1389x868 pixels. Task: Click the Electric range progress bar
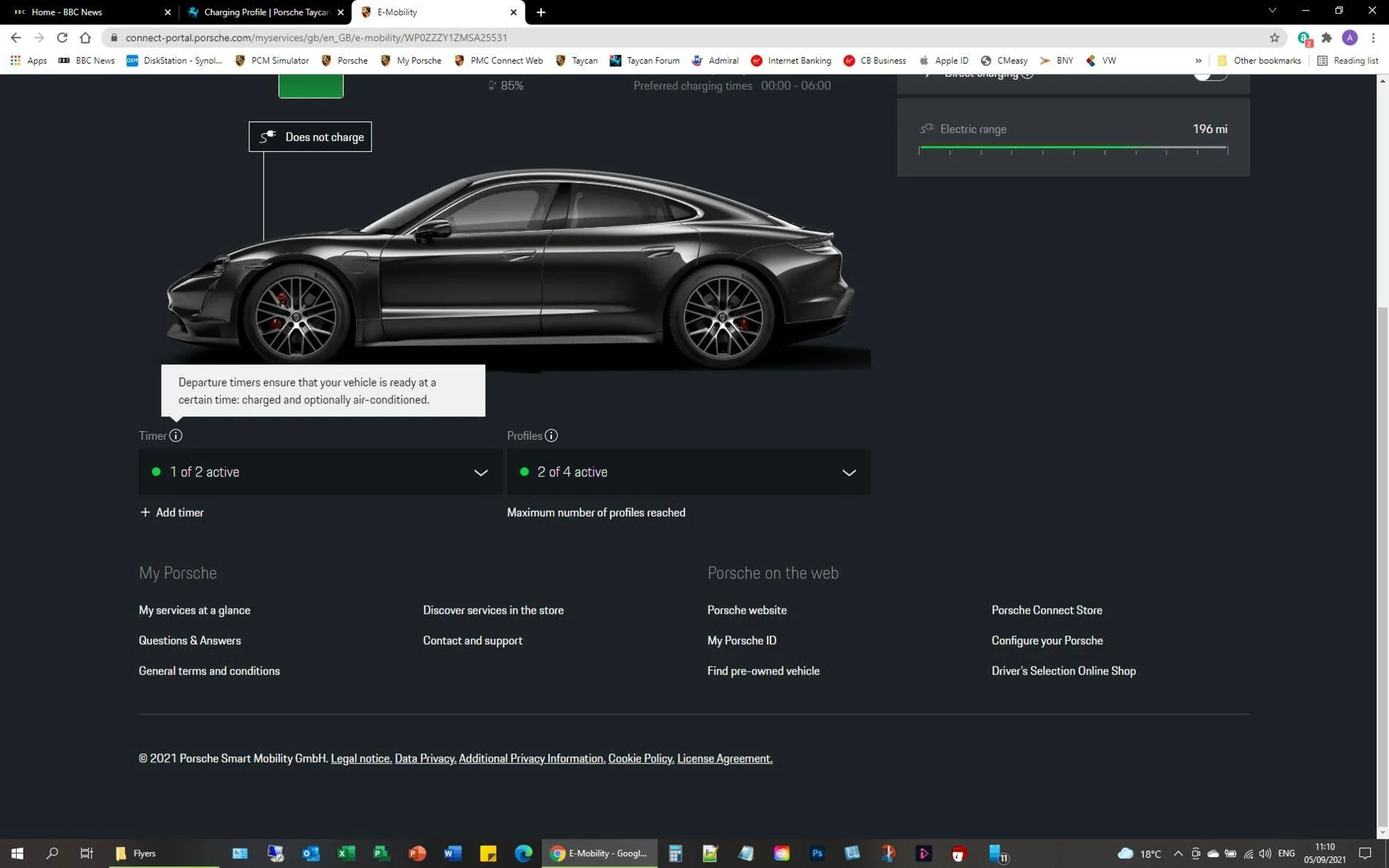coord(1073,148)
